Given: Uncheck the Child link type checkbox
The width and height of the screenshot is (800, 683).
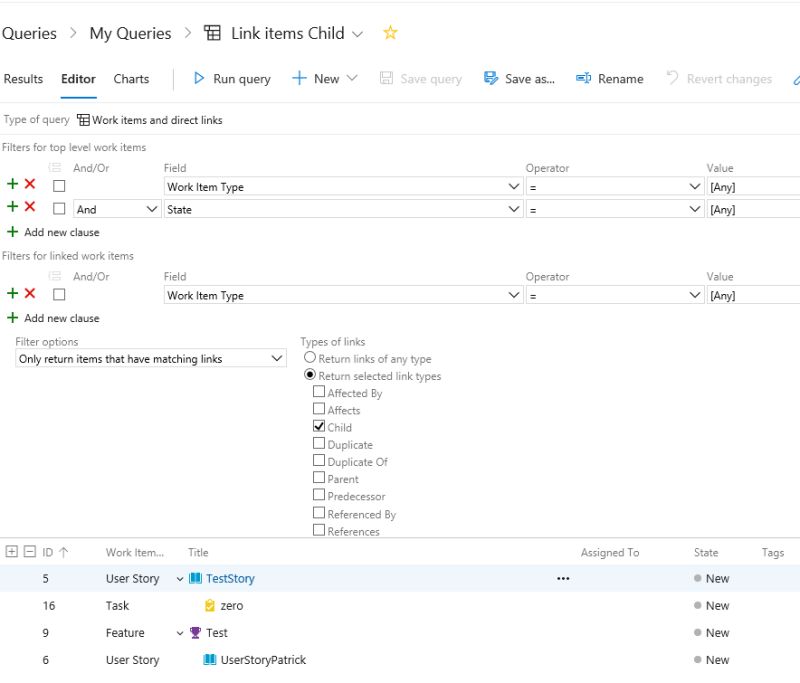Looking at the screenshot, I should pos(320,427).
